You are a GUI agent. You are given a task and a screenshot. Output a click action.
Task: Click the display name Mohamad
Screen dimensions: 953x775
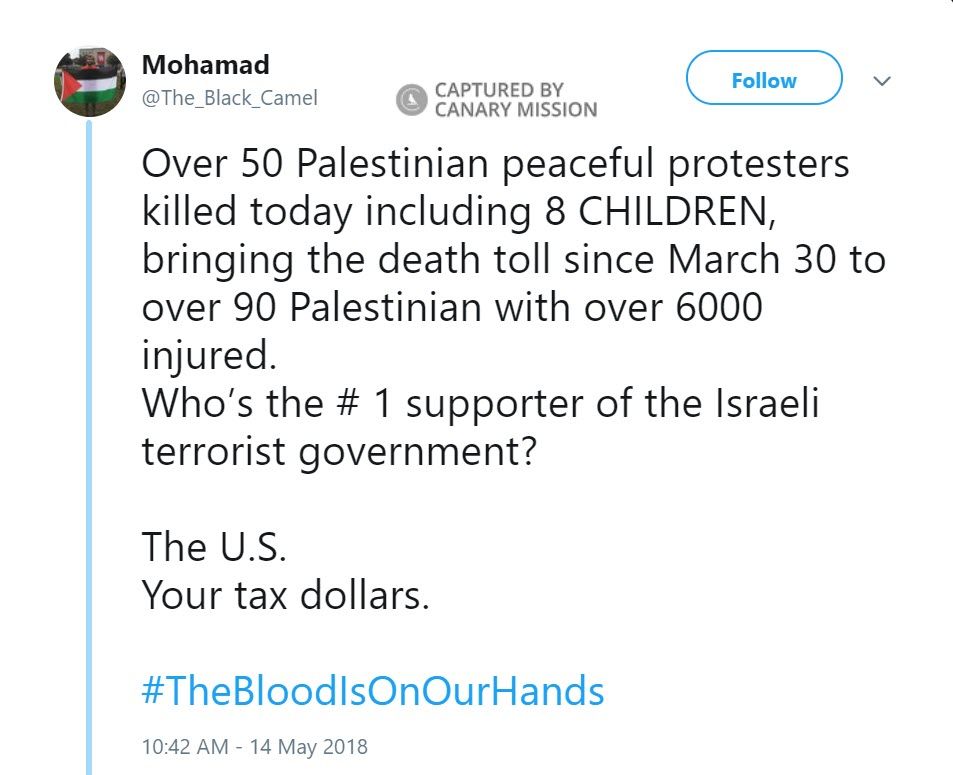click(206, 65)
